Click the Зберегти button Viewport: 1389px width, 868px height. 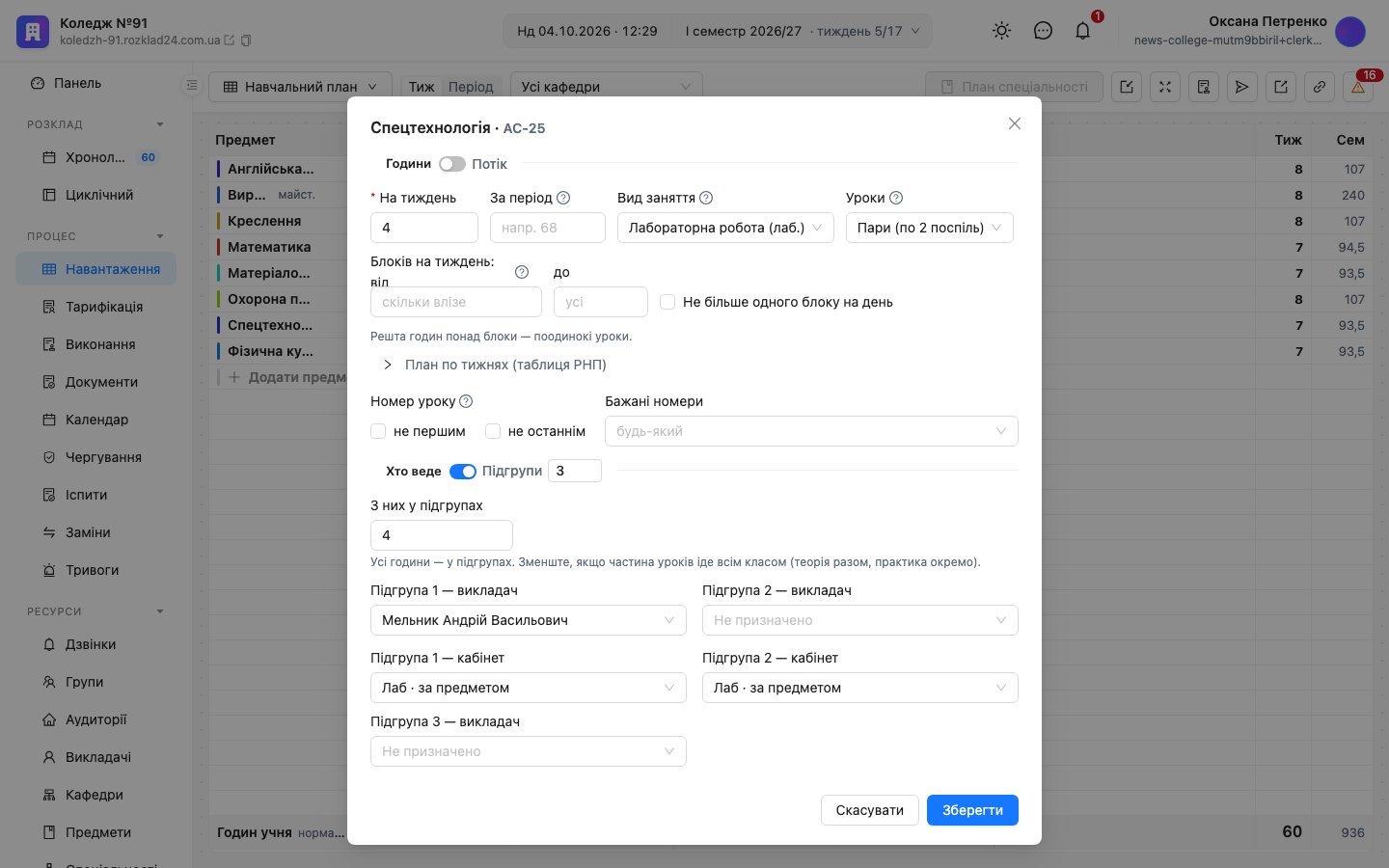click(x=972, y=810)
